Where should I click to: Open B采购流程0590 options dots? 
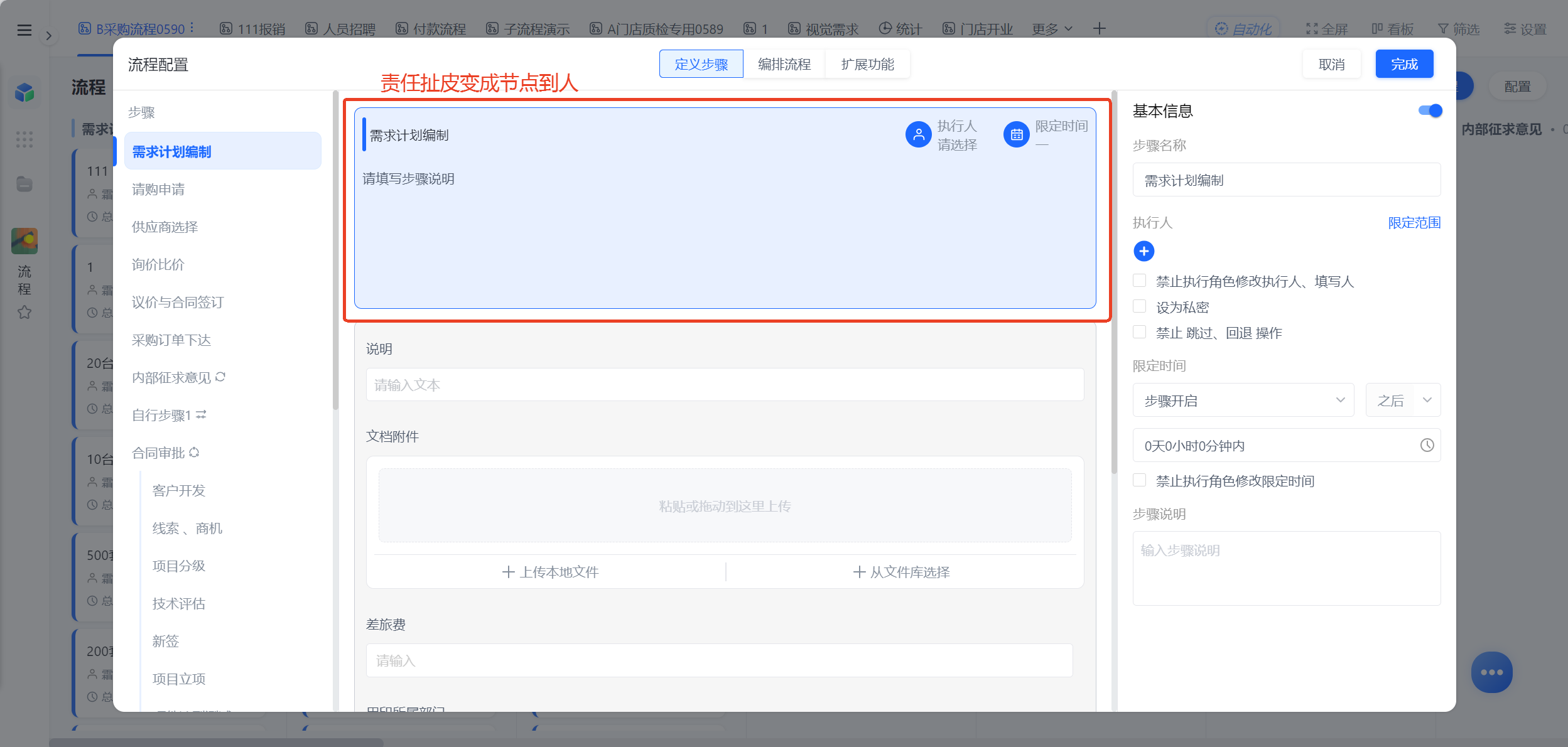(192, 28)
